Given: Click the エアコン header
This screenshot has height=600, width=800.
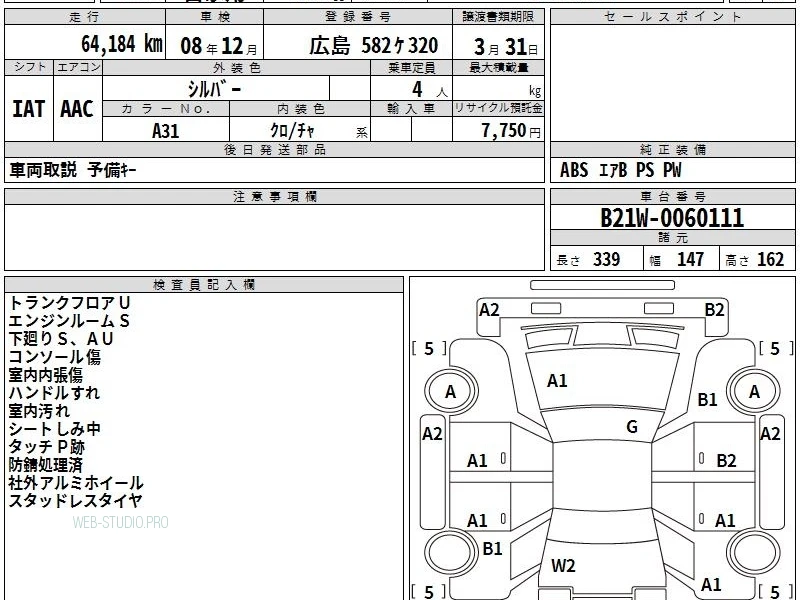Looking at the screenshot, I should tap(79, 67).
